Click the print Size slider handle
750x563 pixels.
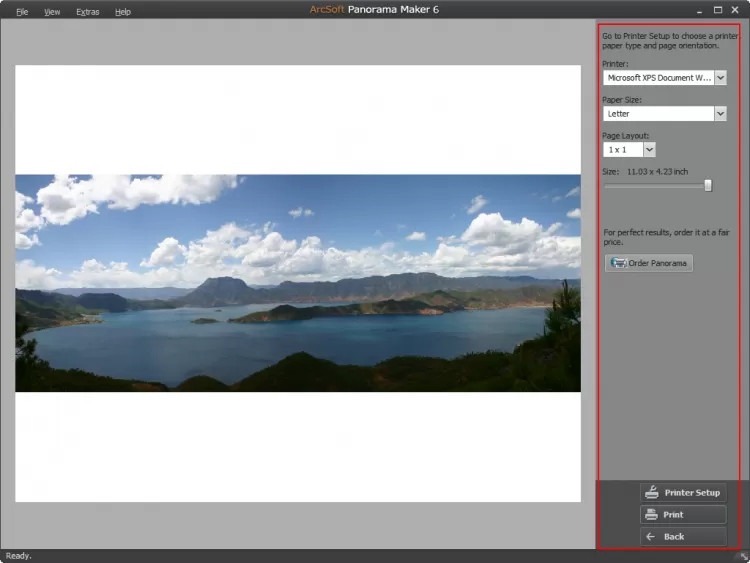click(x=708, y=185)
